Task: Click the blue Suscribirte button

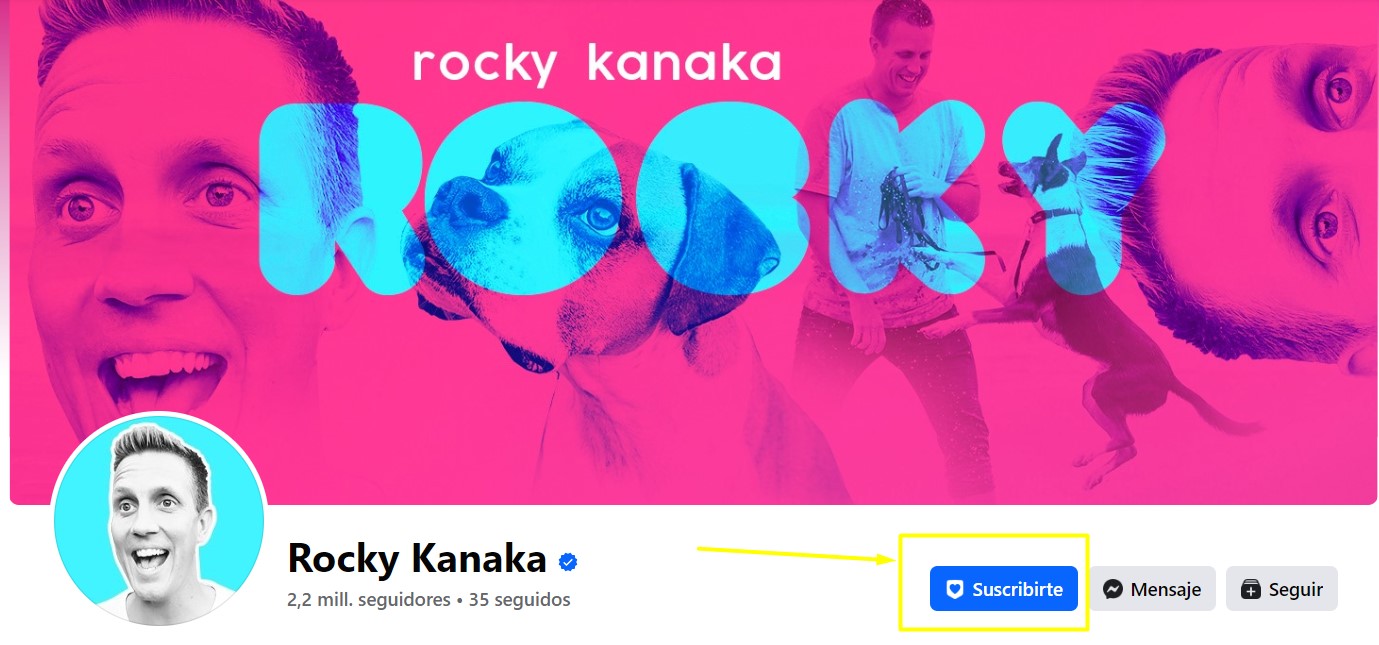Action: (1004, 589)
